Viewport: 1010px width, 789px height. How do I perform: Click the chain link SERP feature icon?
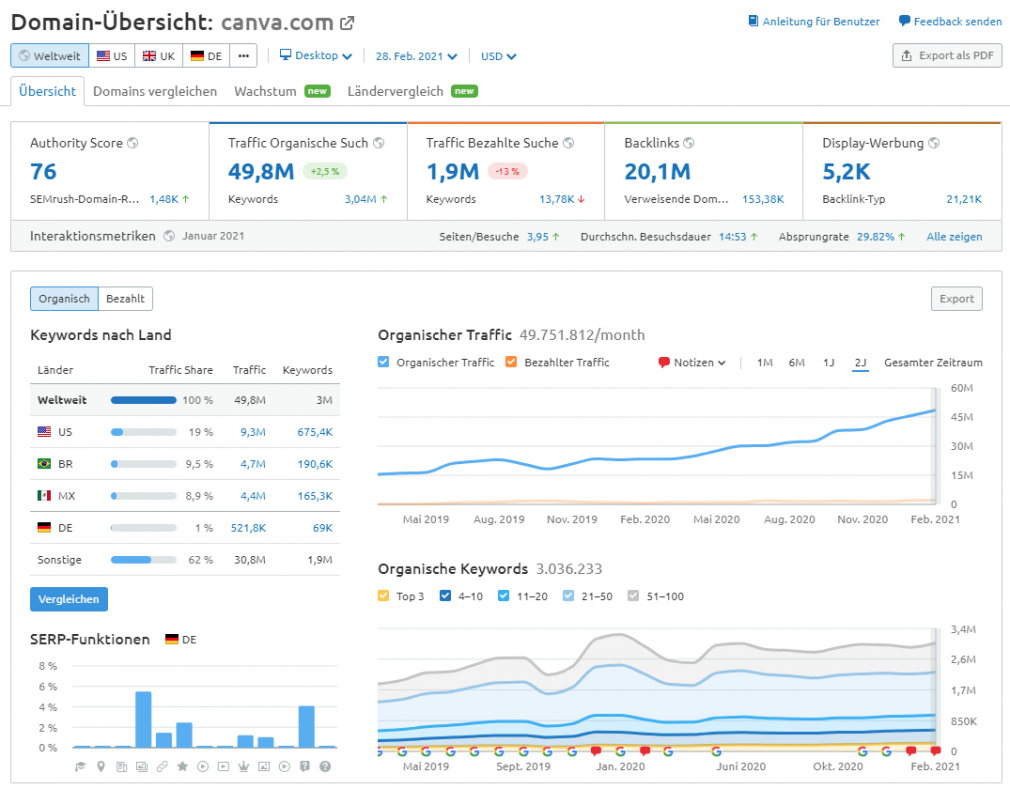(162, 766)
